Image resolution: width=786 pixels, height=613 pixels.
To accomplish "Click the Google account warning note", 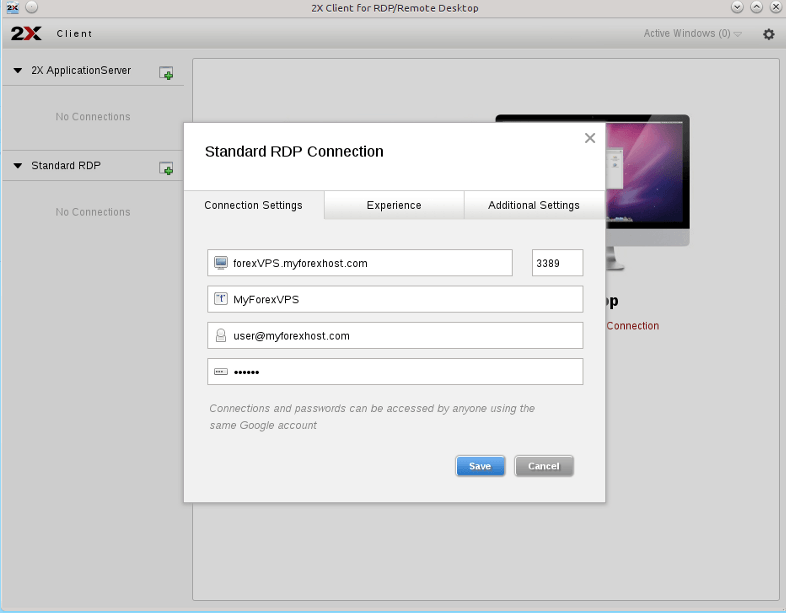I will 372,417.
